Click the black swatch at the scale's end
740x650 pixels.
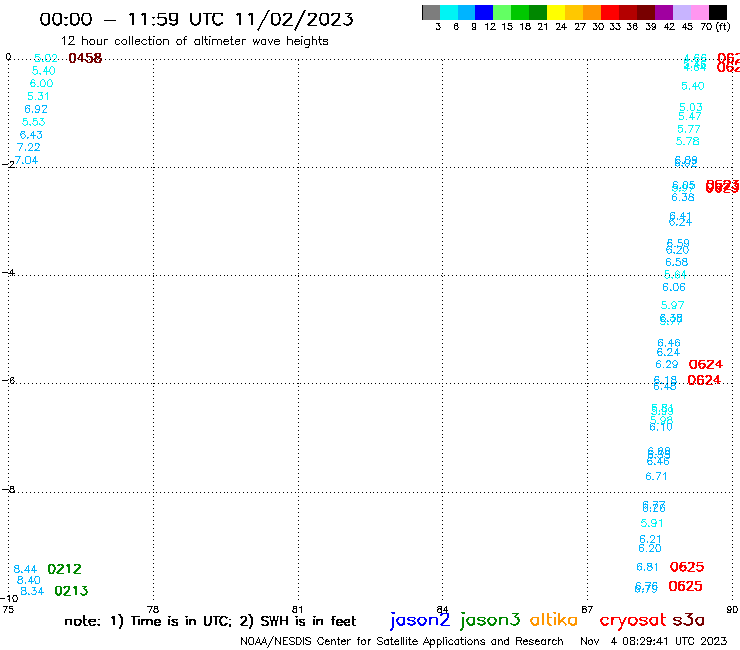pos(718,13)
